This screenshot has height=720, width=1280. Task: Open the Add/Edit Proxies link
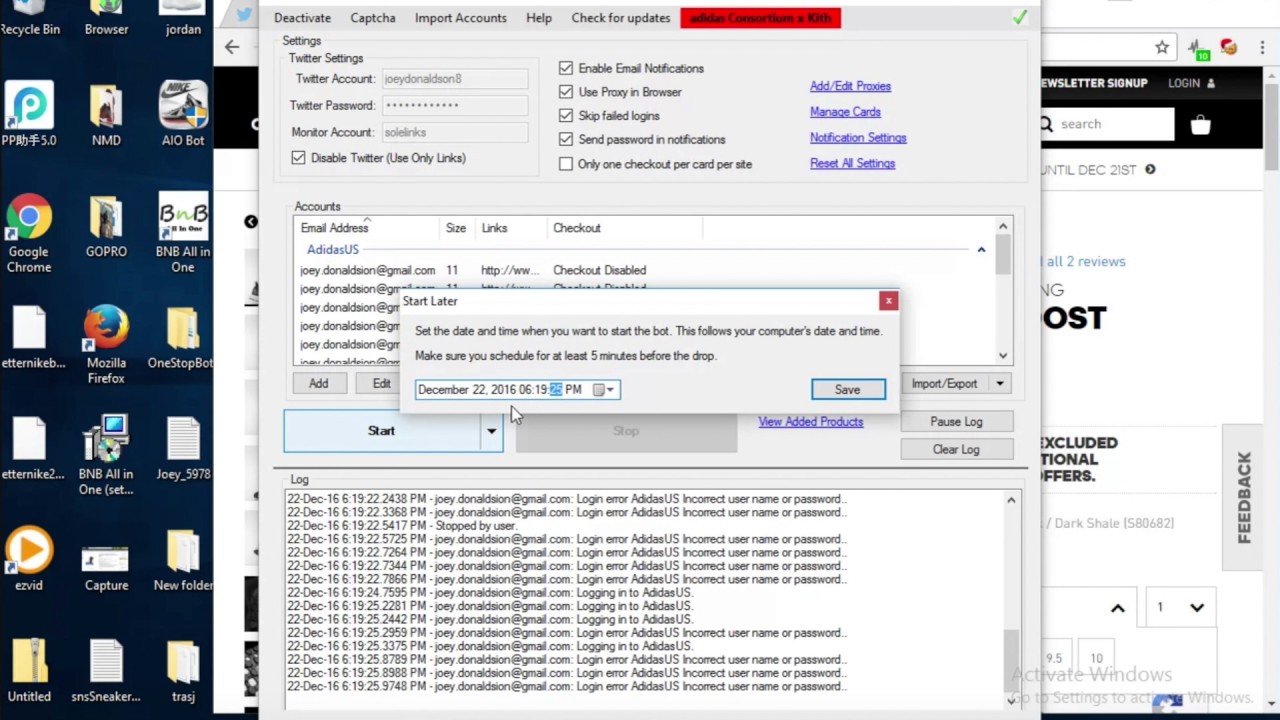[x=850, y=87]
